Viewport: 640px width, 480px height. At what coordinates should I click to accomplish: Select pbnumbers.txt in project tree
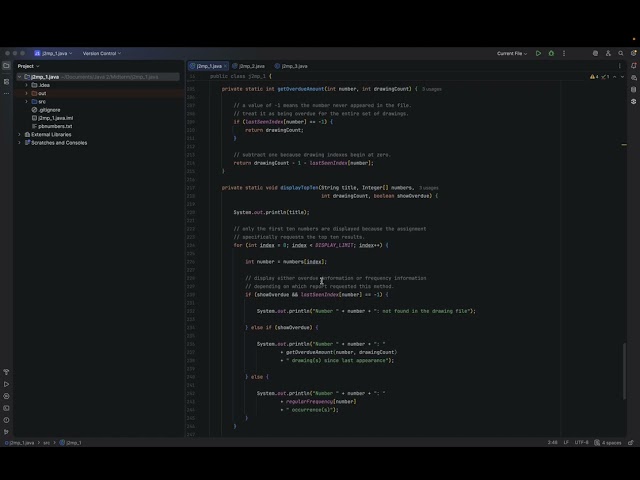pyautogui.click(x=52, y=126)
